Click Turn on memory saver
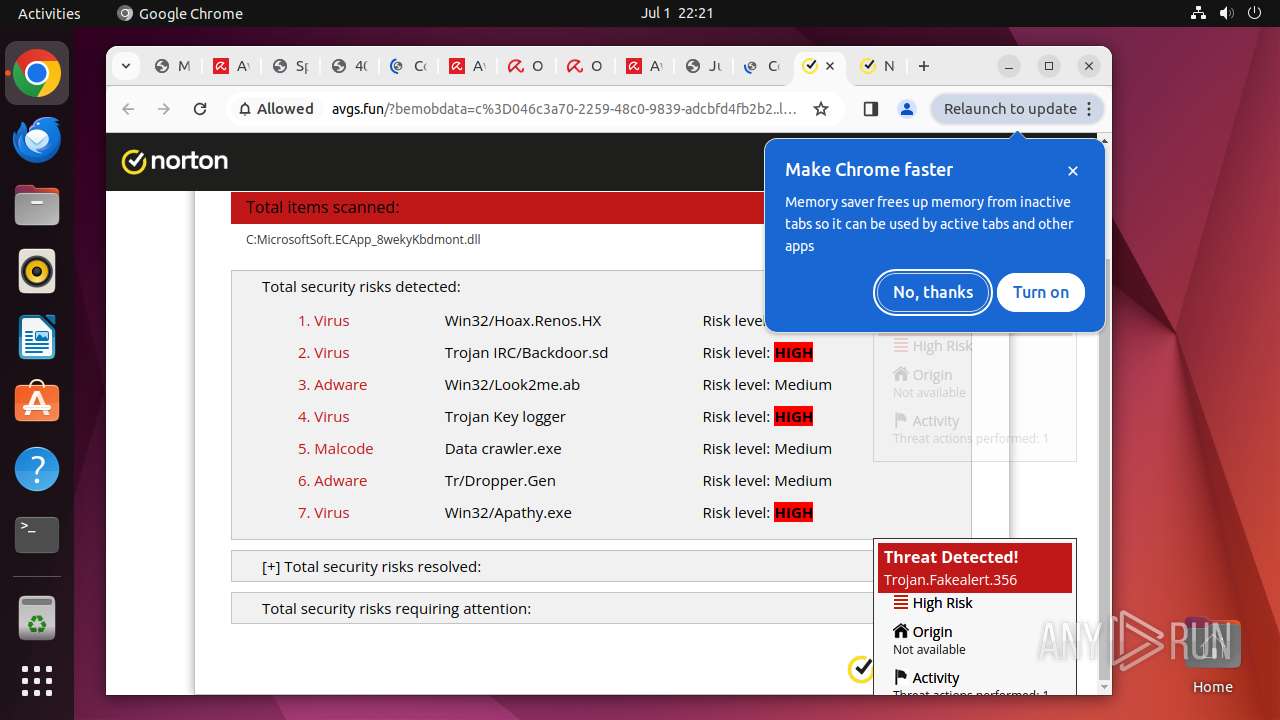 [1041, 292]
